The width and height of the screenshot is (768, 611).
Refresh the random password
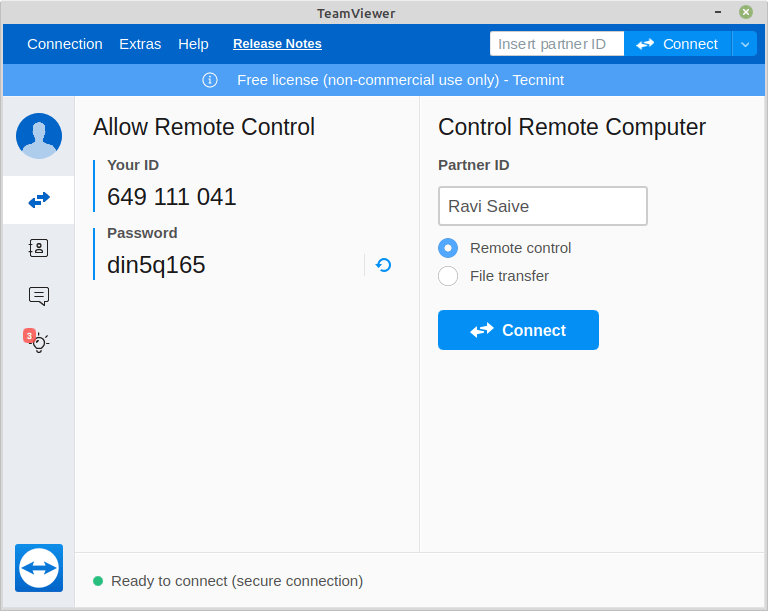tap(383, 265)
